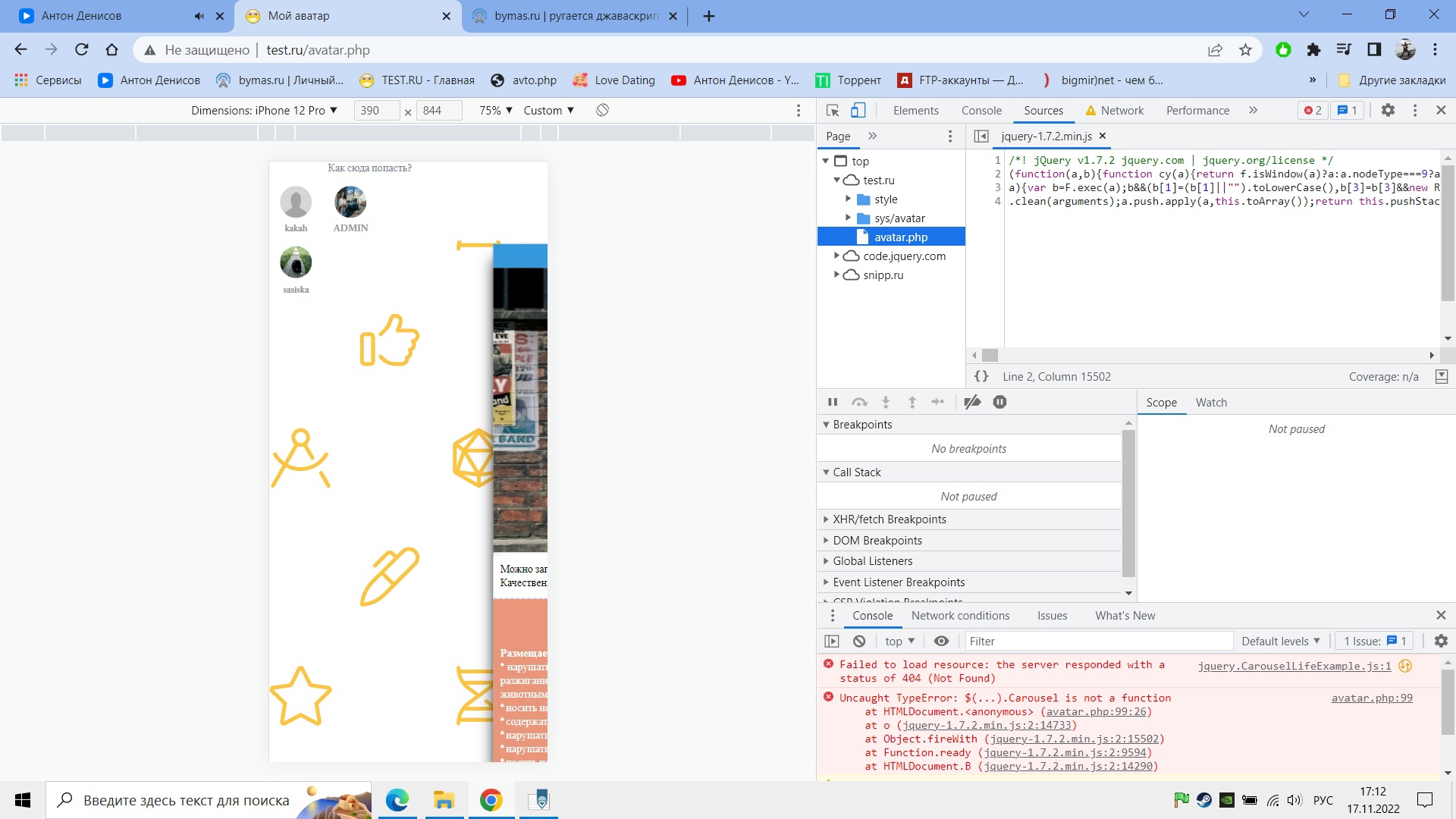The height and width of the screenshot is (819, 1456).
Task: Click the live expression eye icon
Action: point(941,642)
